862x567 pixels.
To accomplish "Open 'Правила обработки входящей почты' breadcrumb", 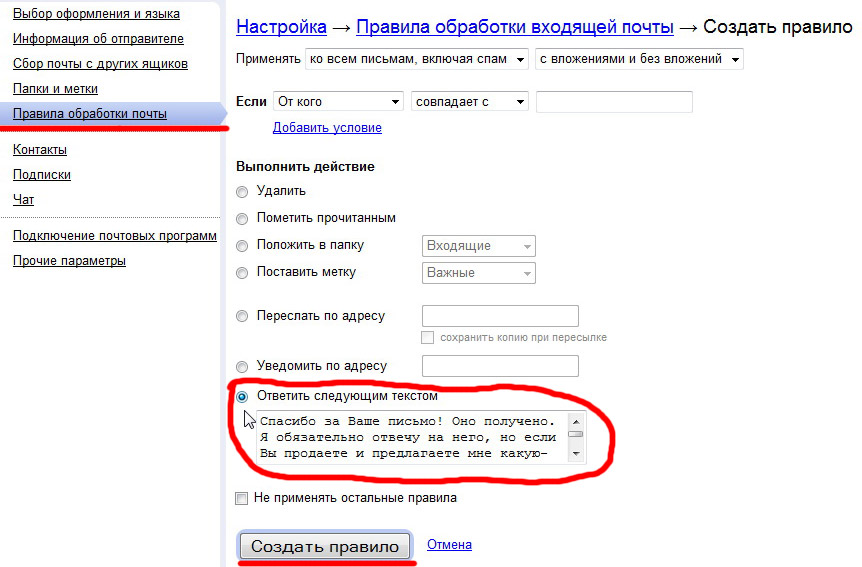I will pos(515,27).
